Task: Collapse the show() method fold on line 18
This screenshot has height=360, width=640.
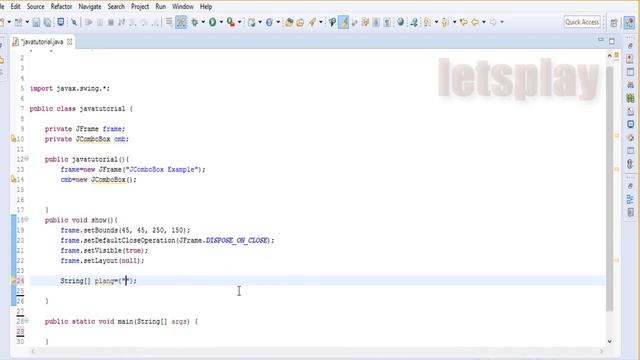Action: [27, 219]
